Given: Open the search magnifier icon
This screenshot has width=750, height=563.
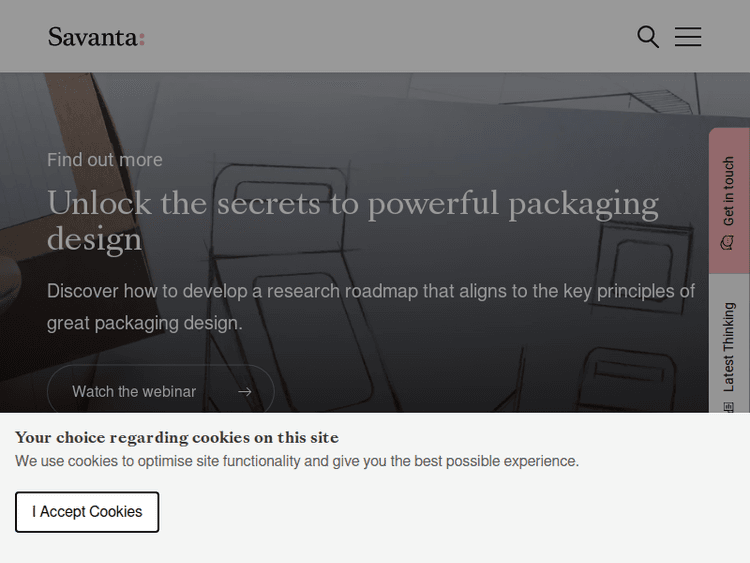Looking at the screenshot, I should coord(648,37).
